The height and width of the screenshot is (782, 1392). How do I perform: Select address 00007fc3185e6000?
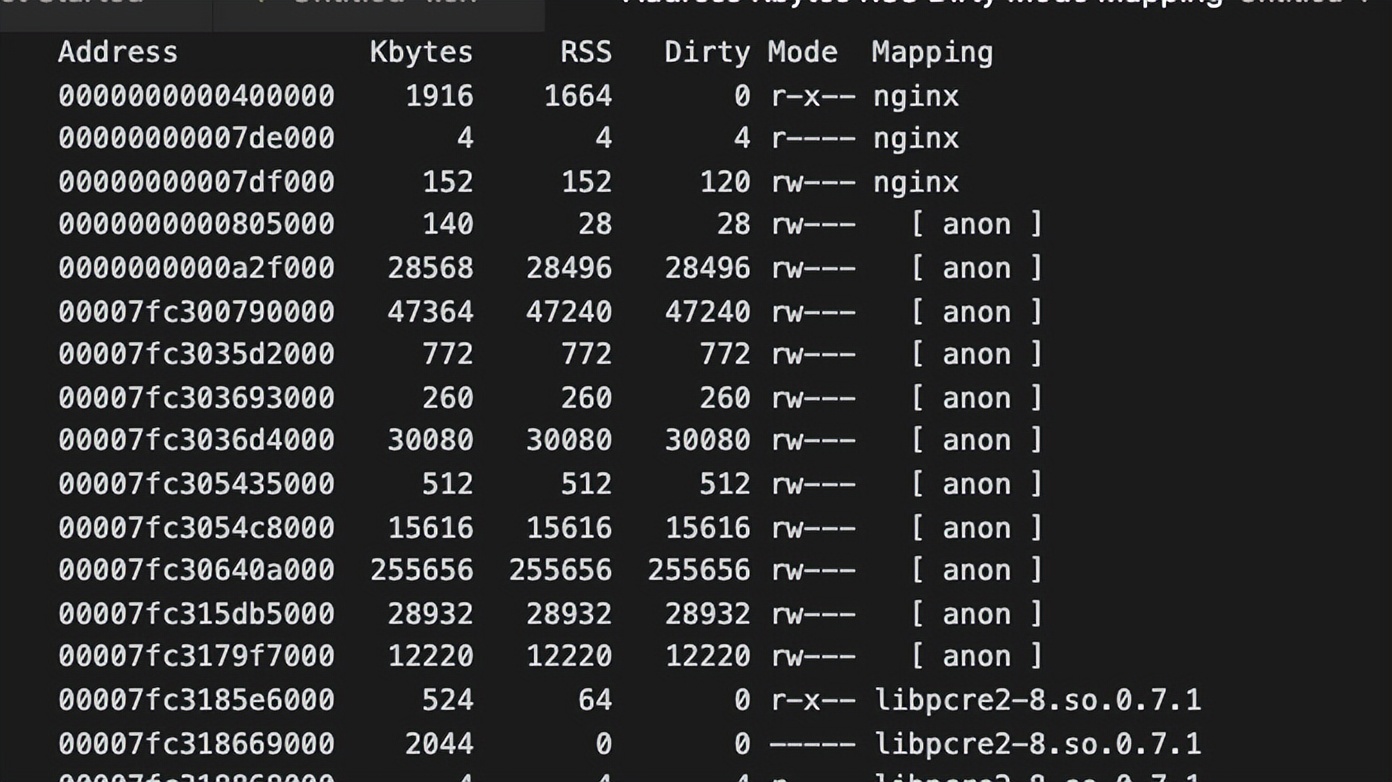196,700
